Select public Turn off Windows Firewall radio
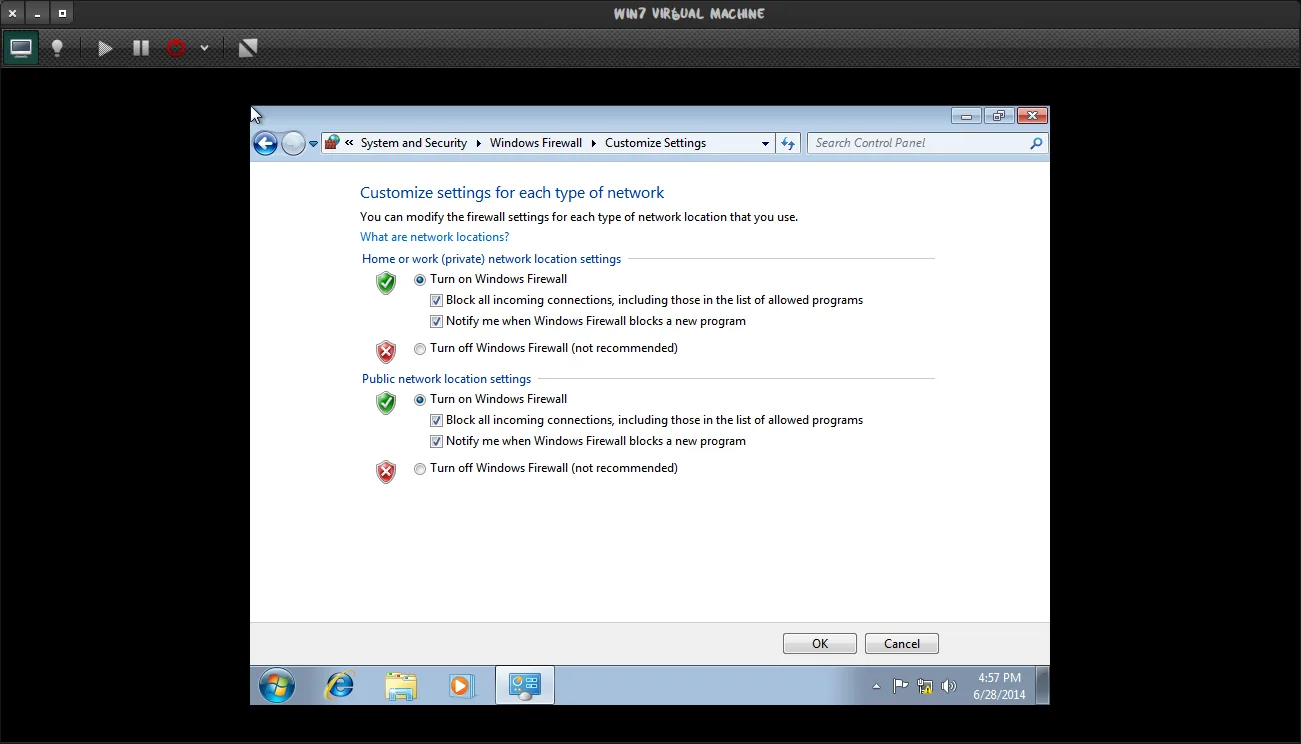The height and width of the screenshot is (744, 1301). click(420, 469)
